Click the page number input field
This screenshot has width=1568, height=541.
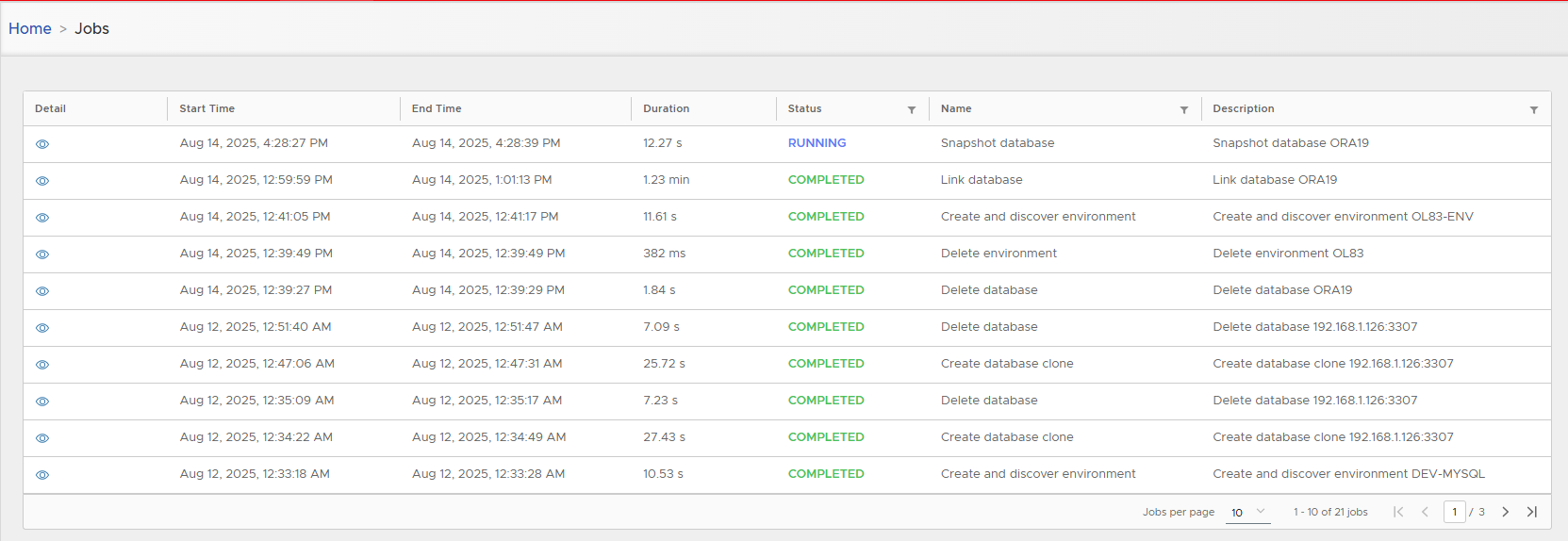tap(1454, 512)
